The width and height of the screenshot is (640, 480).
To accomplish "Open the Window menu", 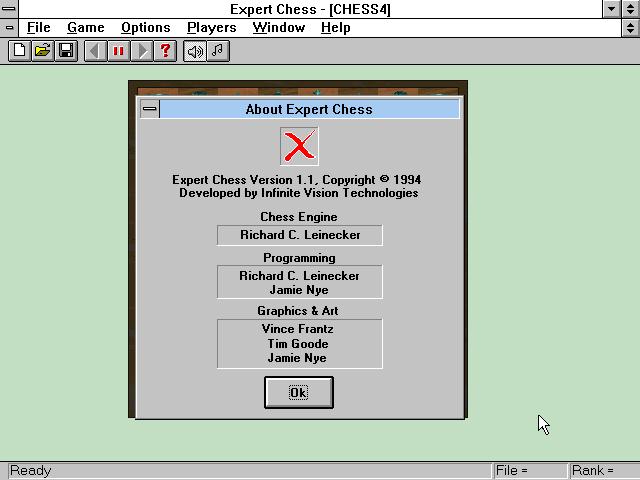I will pos(279,27).
